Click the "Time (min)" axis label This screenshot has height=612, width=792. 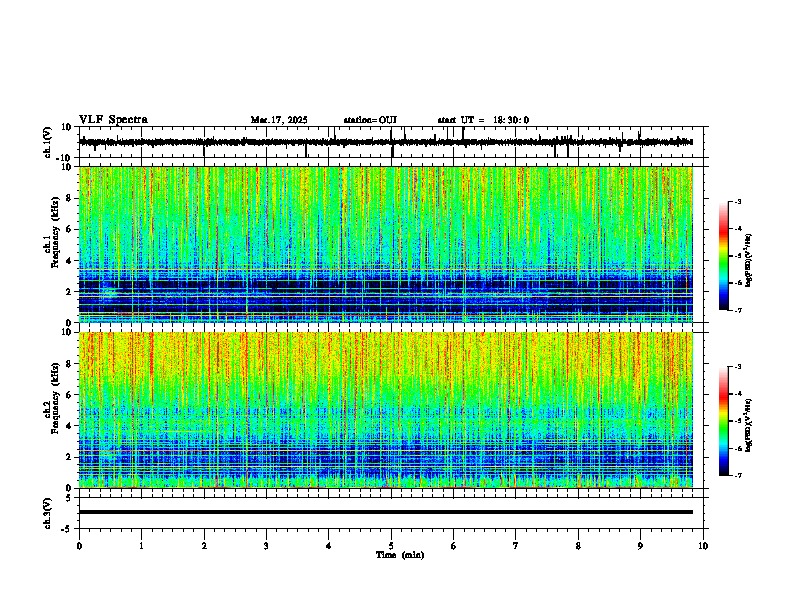400,555
